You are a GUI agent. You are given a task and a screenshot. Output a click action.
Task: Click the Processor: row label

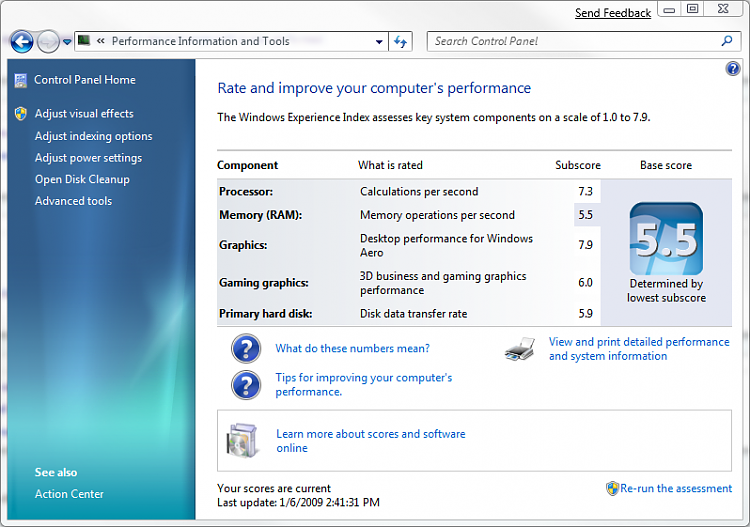[246, 192]
